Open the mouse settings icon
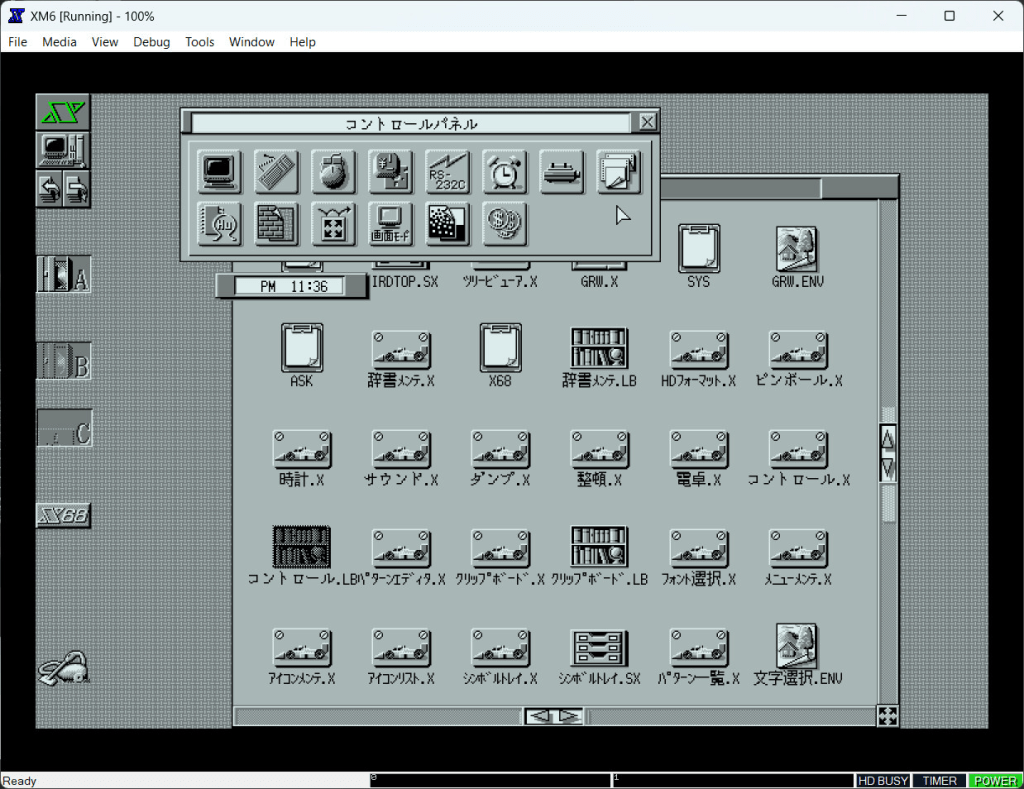The height and width of the screenshot is (789, 1024). click(x=333, y=172)
